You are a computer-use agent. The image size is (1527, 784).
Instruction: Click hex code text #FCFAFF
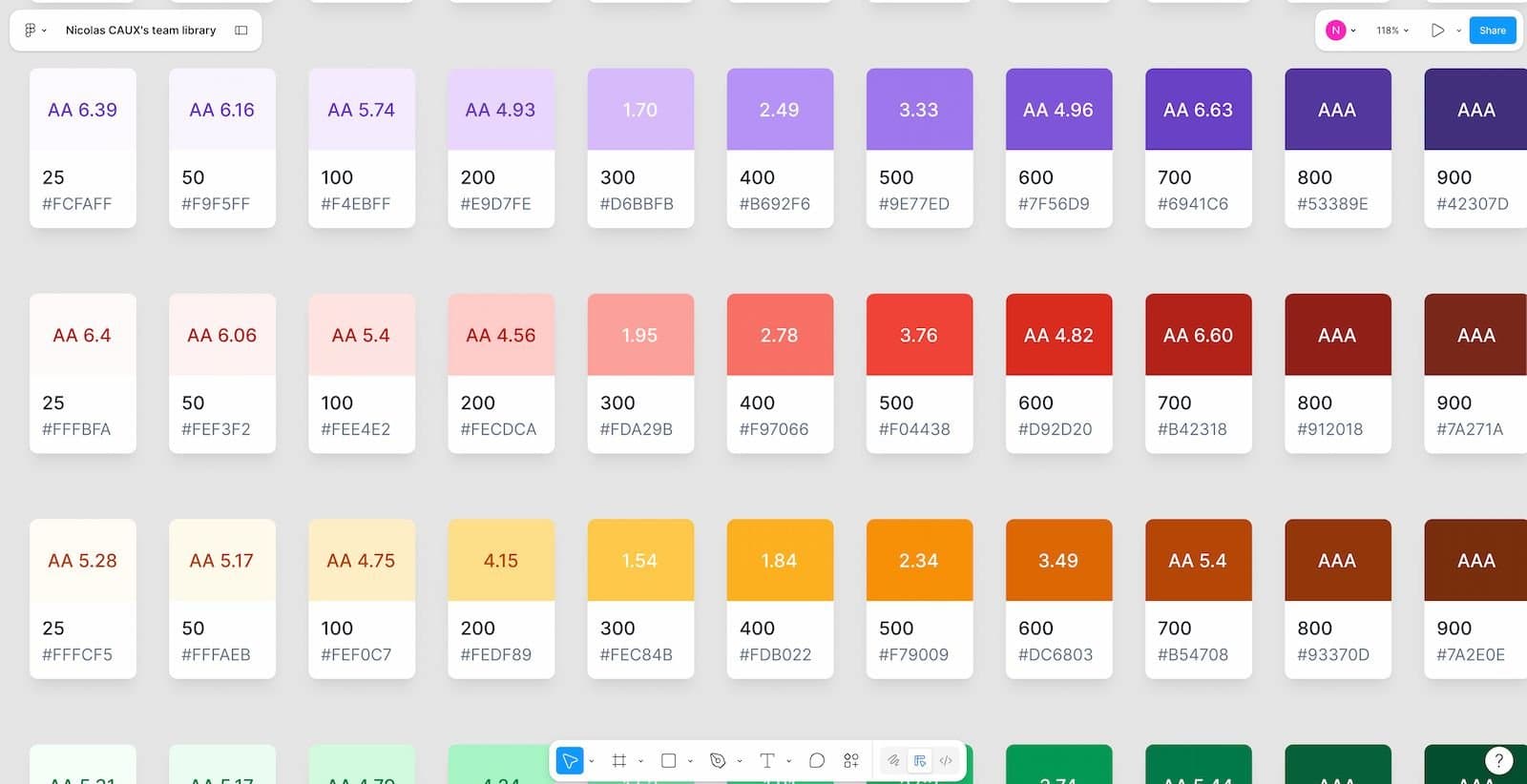pyautogui.click(x=77, y=204)
